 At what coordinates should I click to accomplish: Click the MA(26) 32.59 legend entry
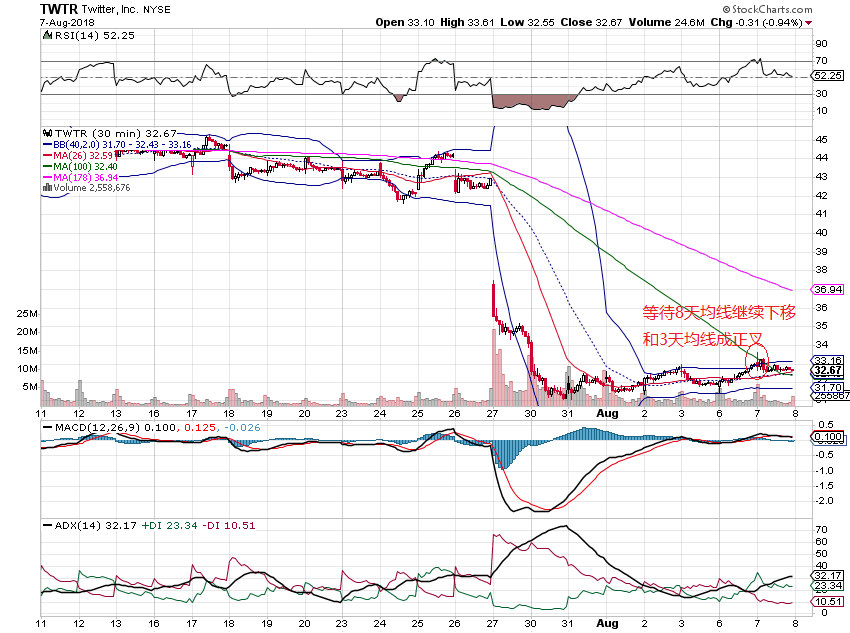(78, 156)
